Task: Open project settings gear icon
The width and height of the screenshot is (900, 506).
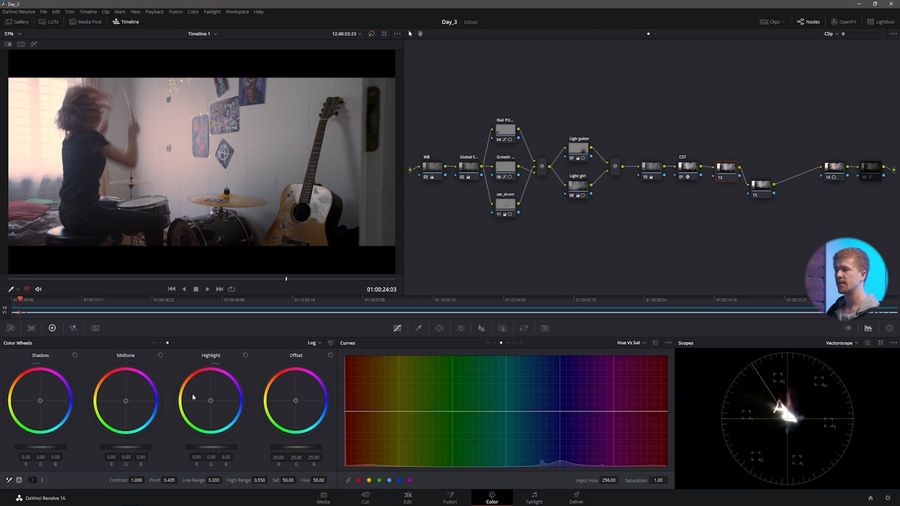Action: point(887,497)
